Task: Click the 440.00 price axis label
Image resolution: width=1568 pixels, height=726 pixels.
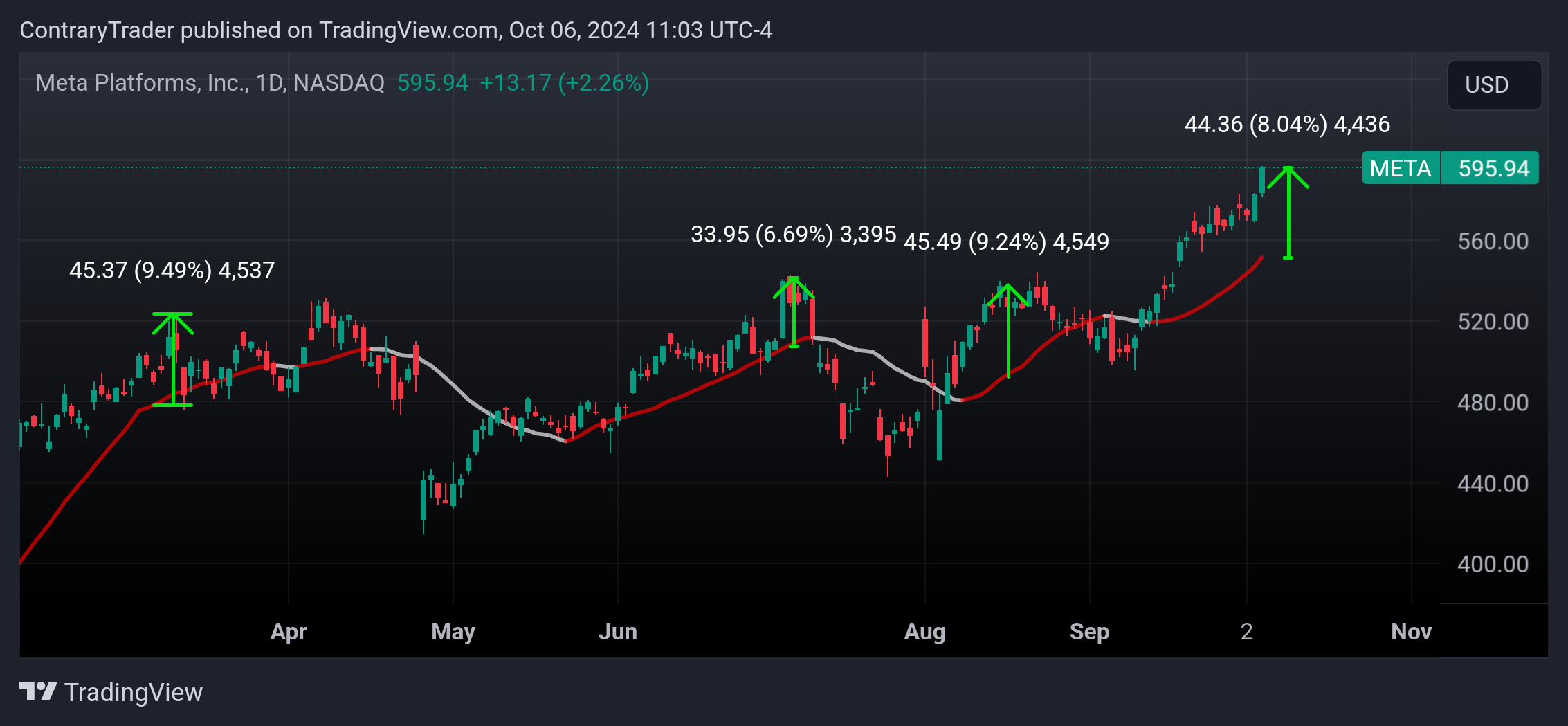Action: coord(1493,483)
